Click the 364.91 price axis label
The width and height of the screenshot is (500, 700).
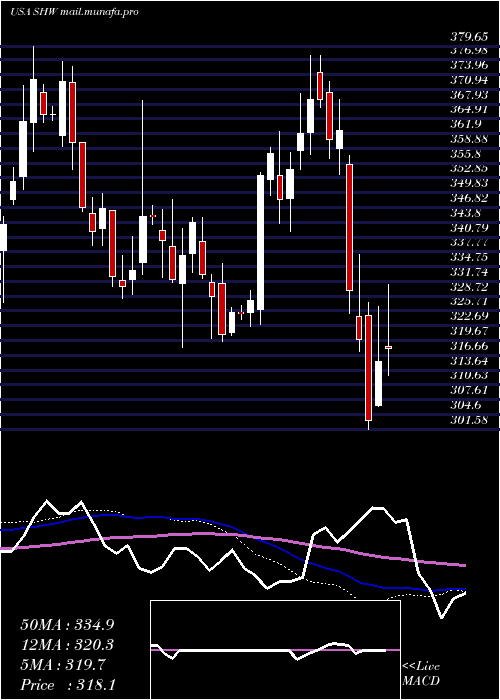point(468,109)
